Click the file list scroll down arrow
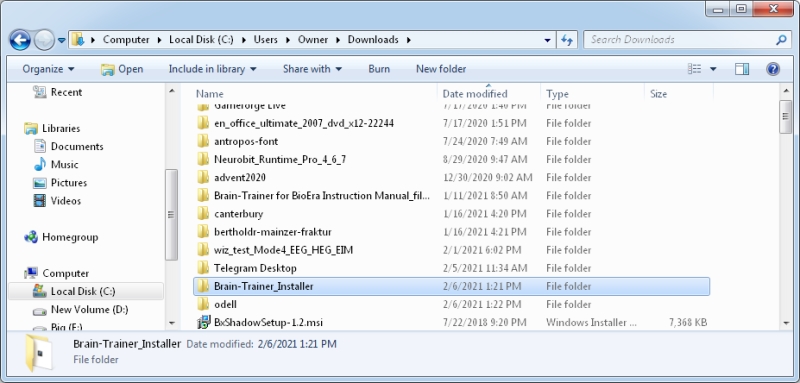 pos(786,323)
